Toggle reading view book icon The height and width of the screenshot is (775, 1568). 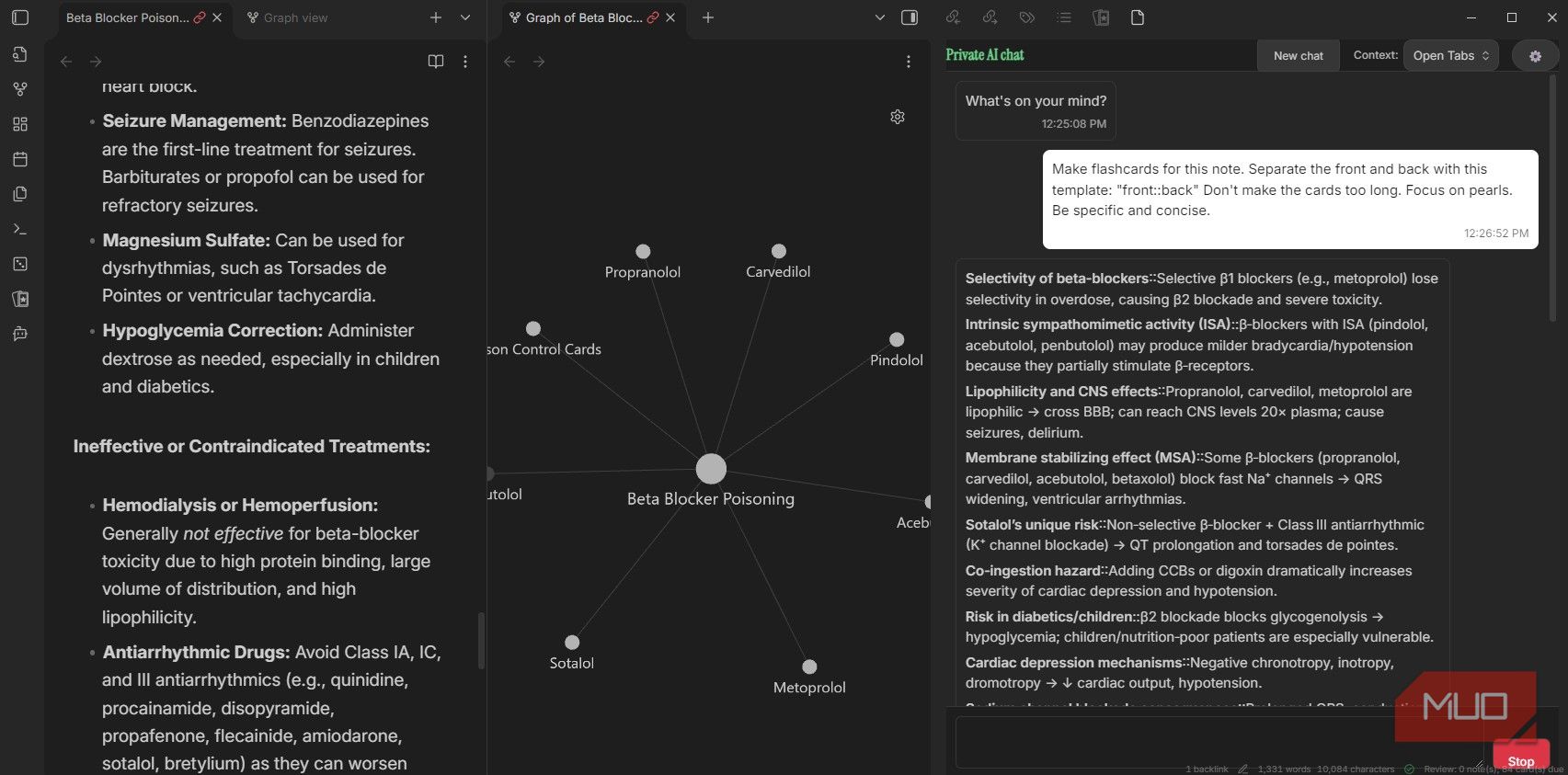[x=436, y=62]
